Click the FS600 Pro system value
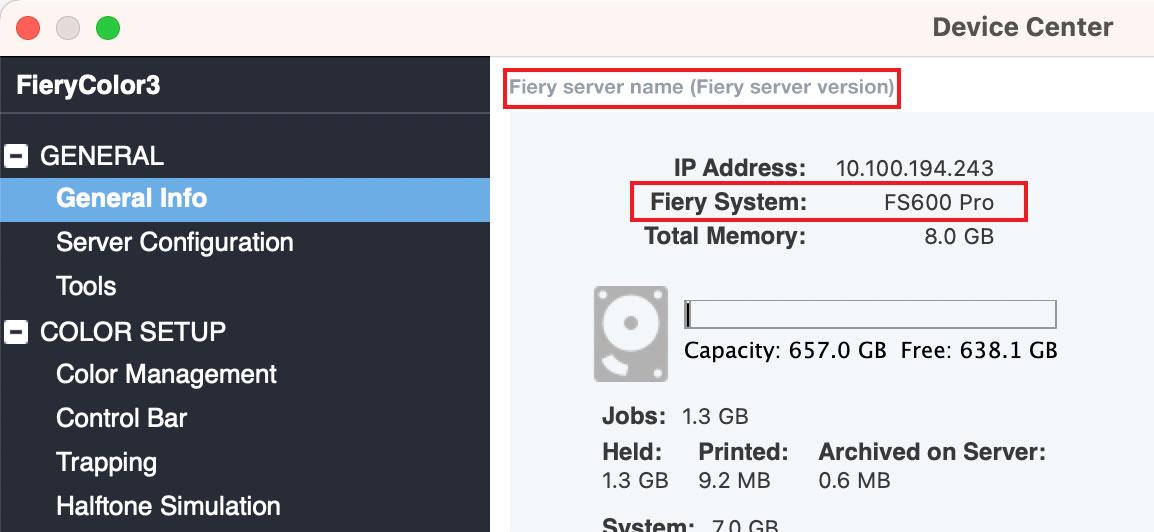Viewport: 1154px width, 532px height. [938, 202]
